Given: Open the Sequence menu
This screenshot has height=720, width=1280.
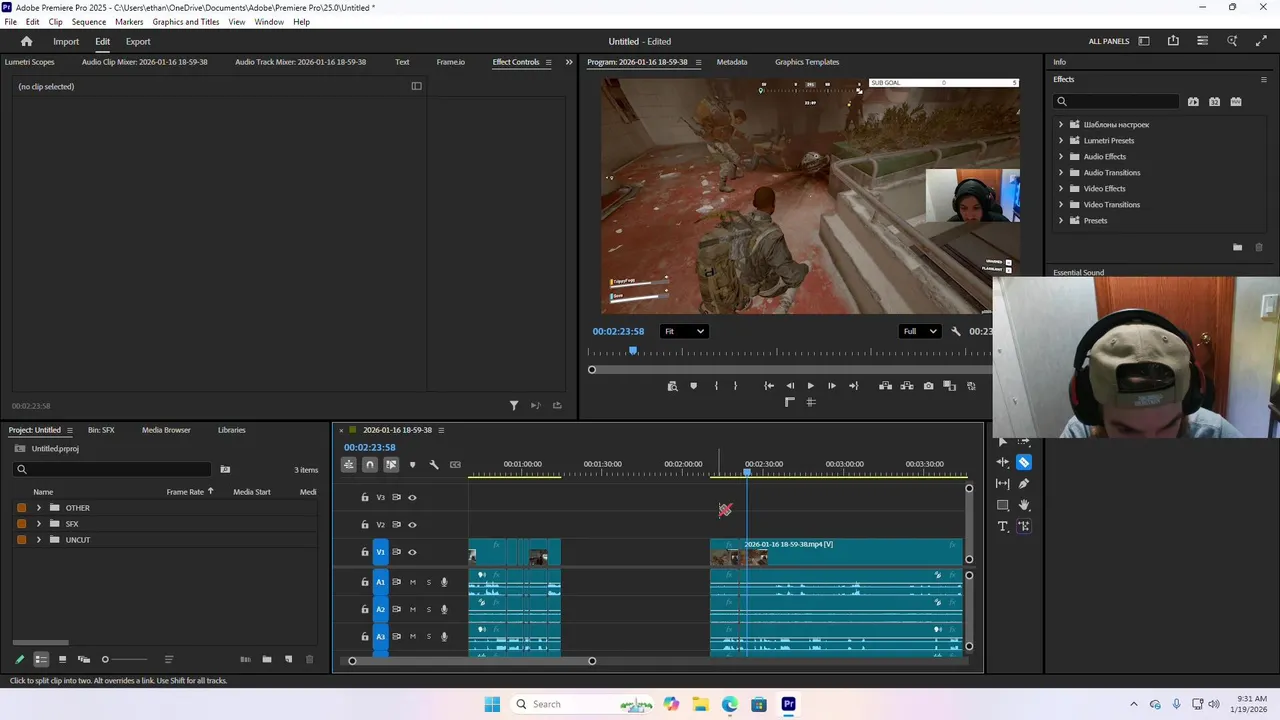Looking at the screenshot, I should [88, 22].
